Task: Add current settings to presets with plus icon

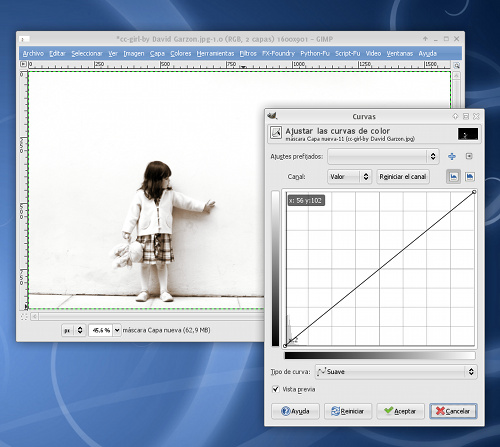Action: [x=452, y=156]
